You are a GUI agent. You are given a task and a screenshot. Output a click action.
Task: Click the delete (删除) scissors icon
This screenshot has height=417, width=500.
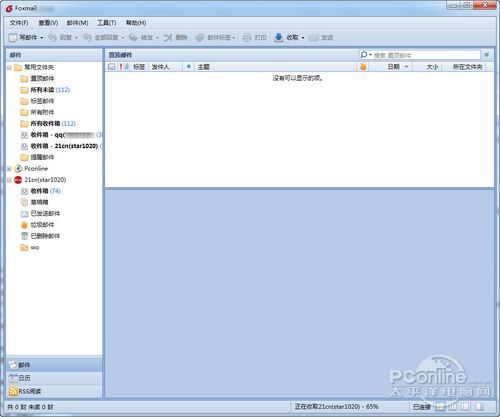pos(168,38)
